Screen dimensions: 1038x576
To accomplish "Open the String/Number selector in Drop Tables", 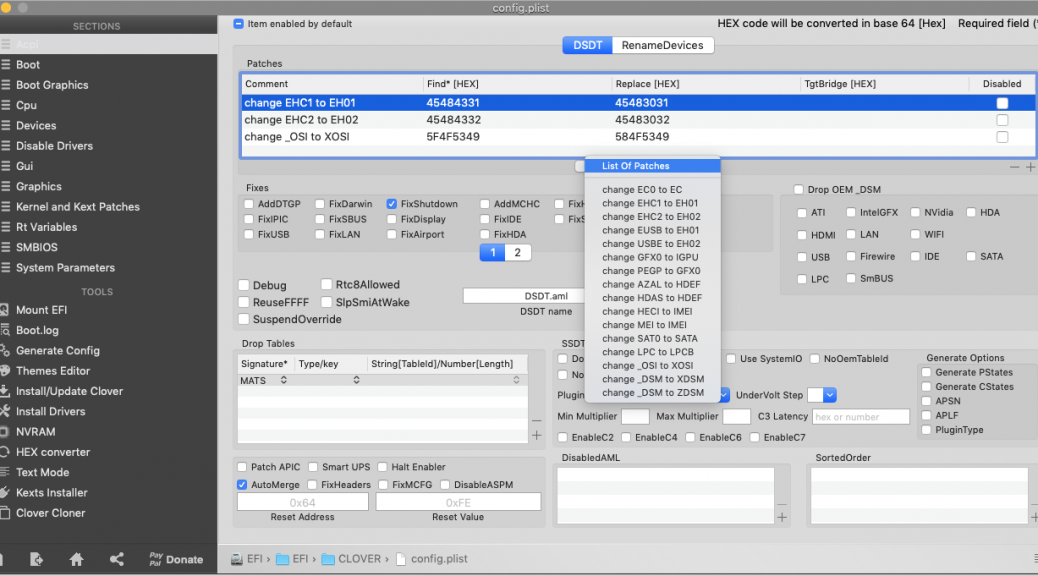I will point(516,380).
